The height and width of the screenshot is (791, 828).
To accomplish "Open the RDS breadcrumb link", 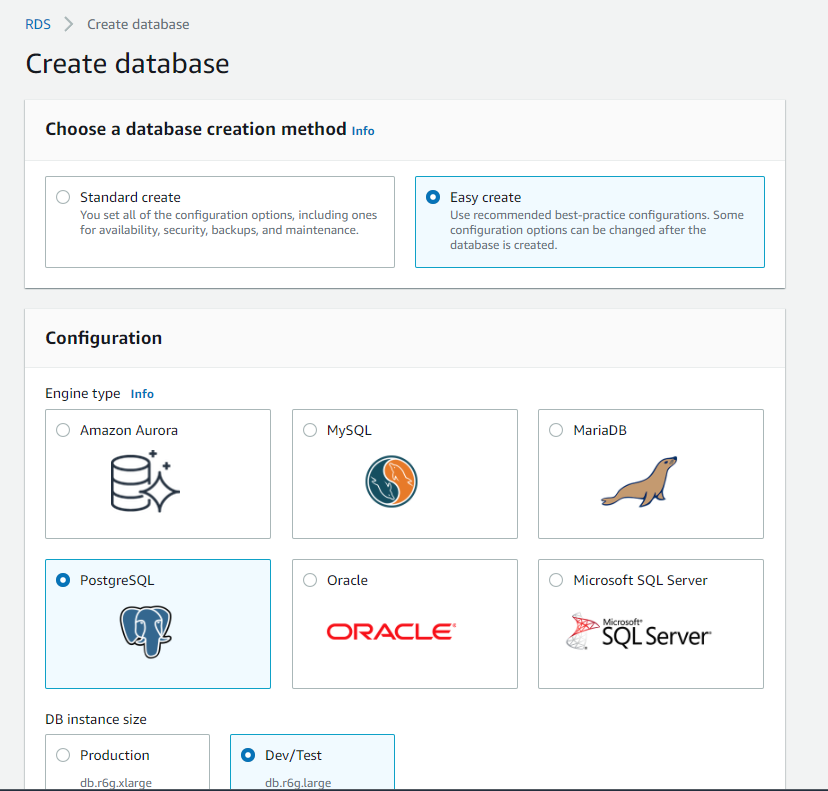I will click(x=38, y=24).
